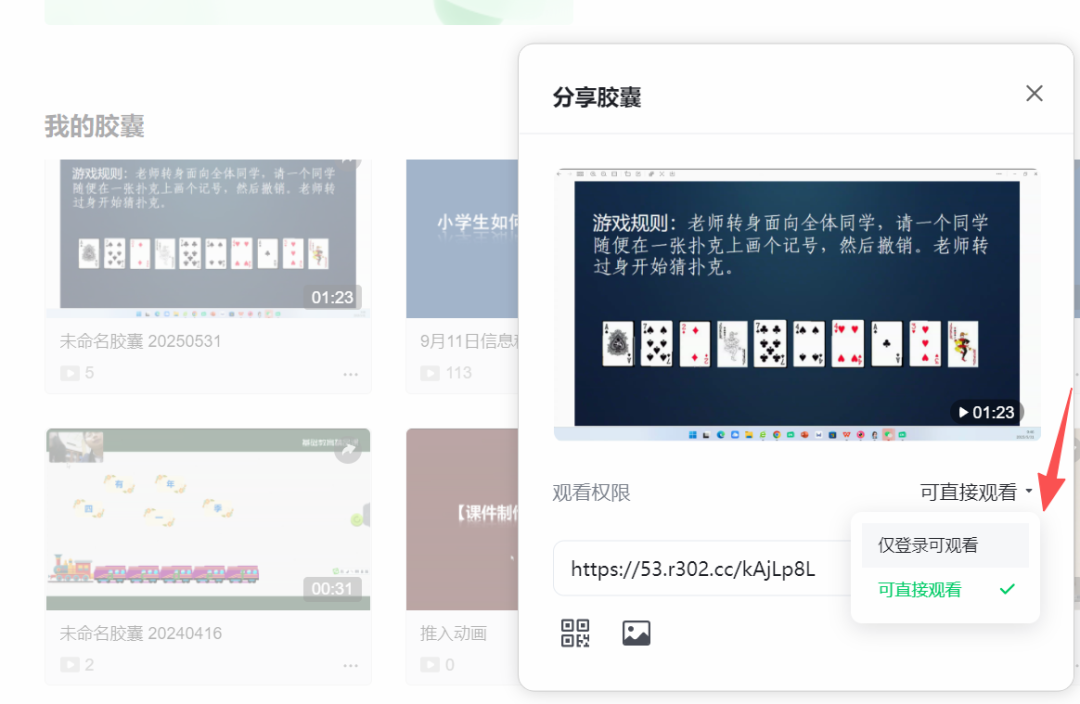Click share arrow on 未命名胶囊 20240416 thumbnail
This screenshot has height=704, width=1080.
pyautogui.click(x=349, y=452)
